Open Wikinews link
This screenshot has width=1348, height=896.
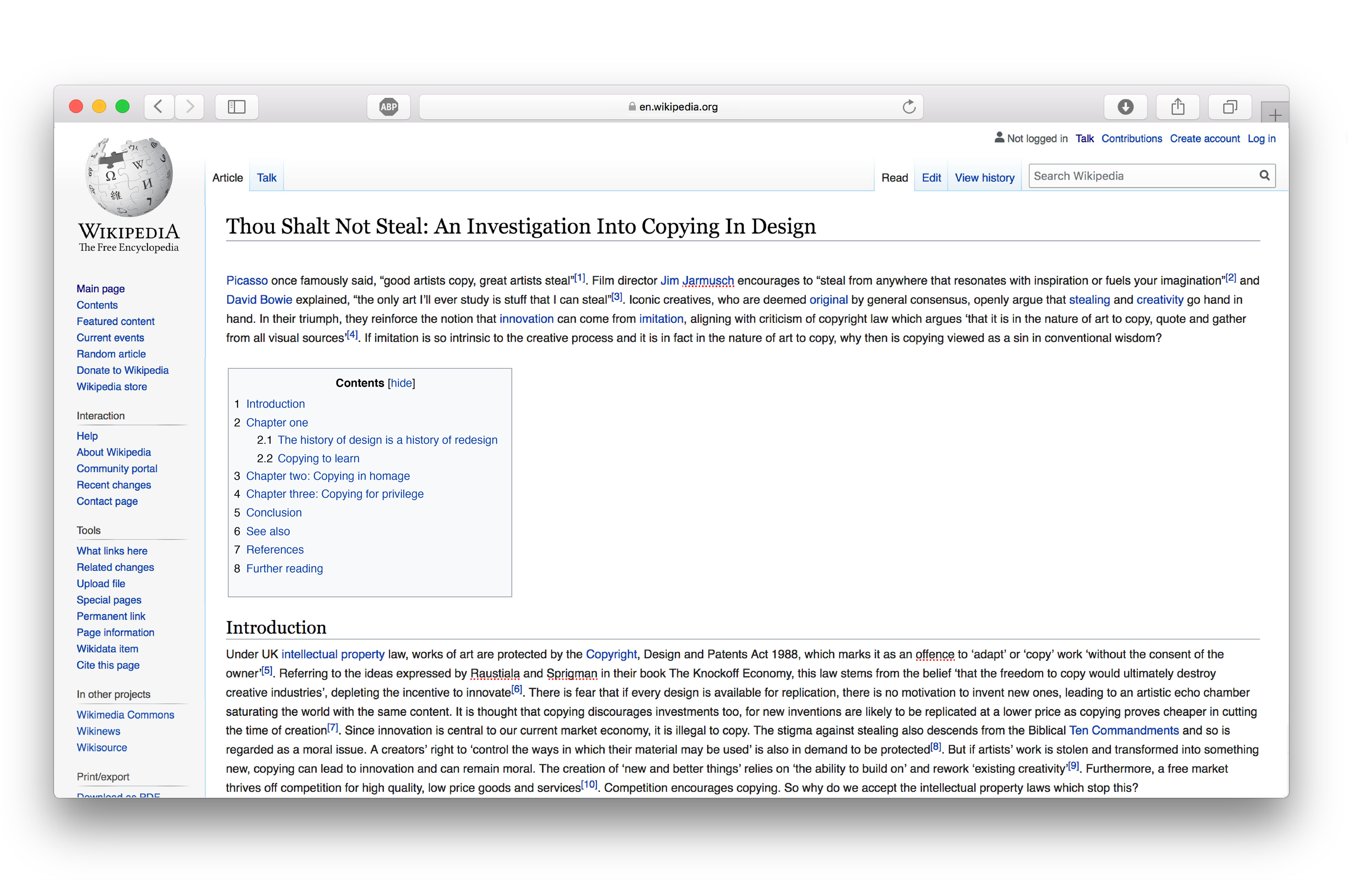[98, 731]
